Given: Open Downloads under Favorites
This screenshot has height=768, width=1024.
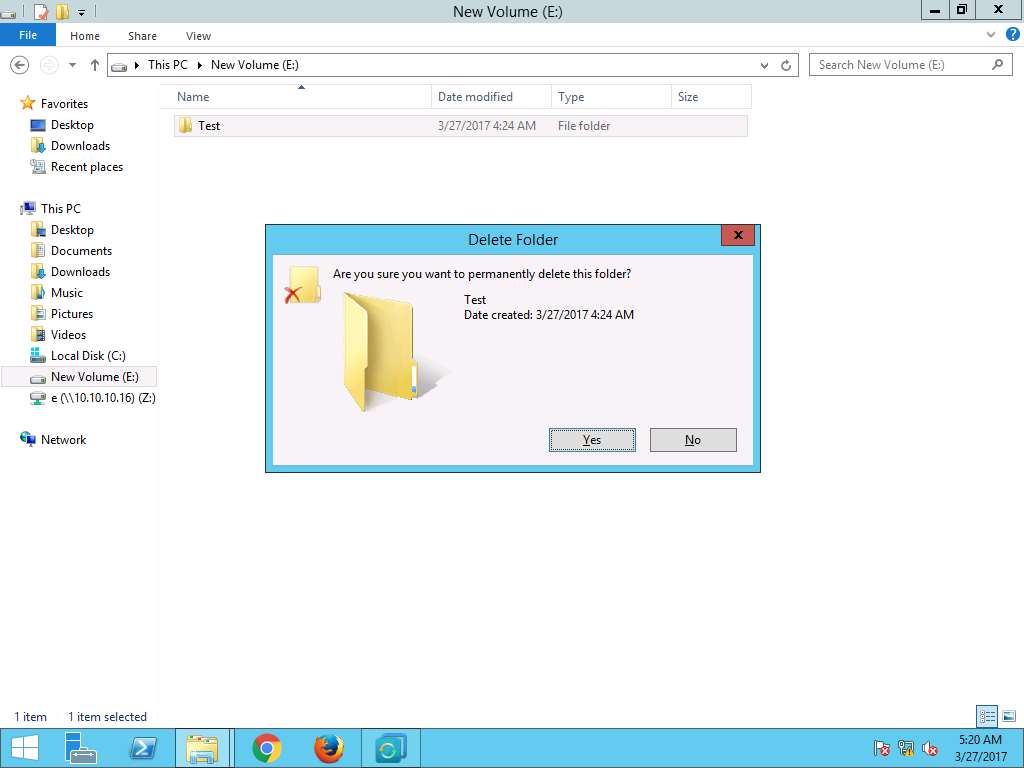Looking at the screenshot, I should tap(80, 146).
